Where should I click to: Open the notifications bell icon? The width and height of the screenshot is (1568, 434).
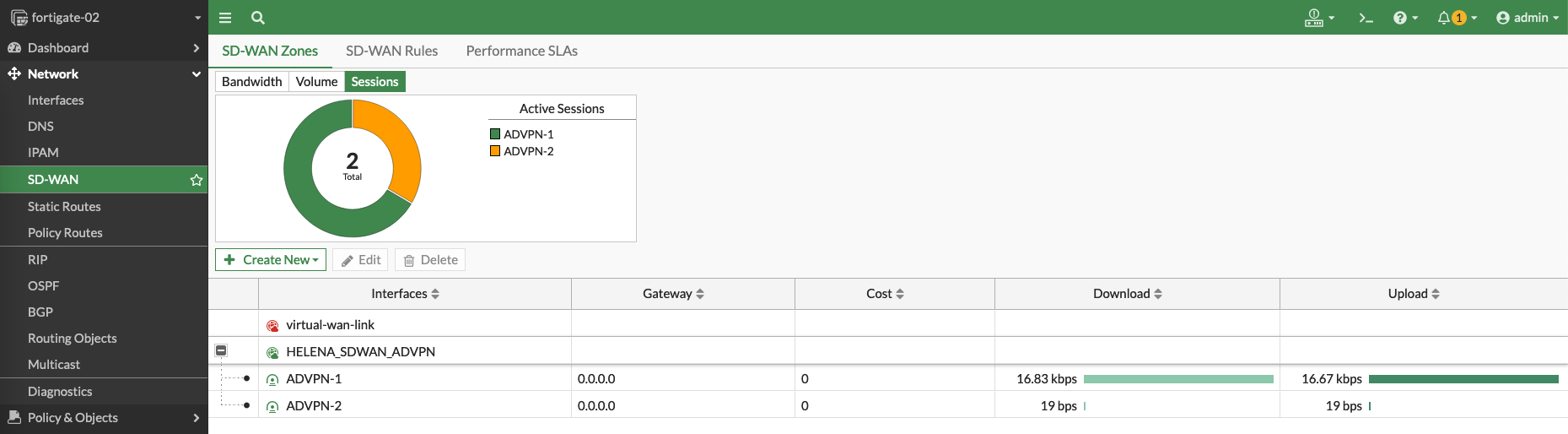(1445, 18)
